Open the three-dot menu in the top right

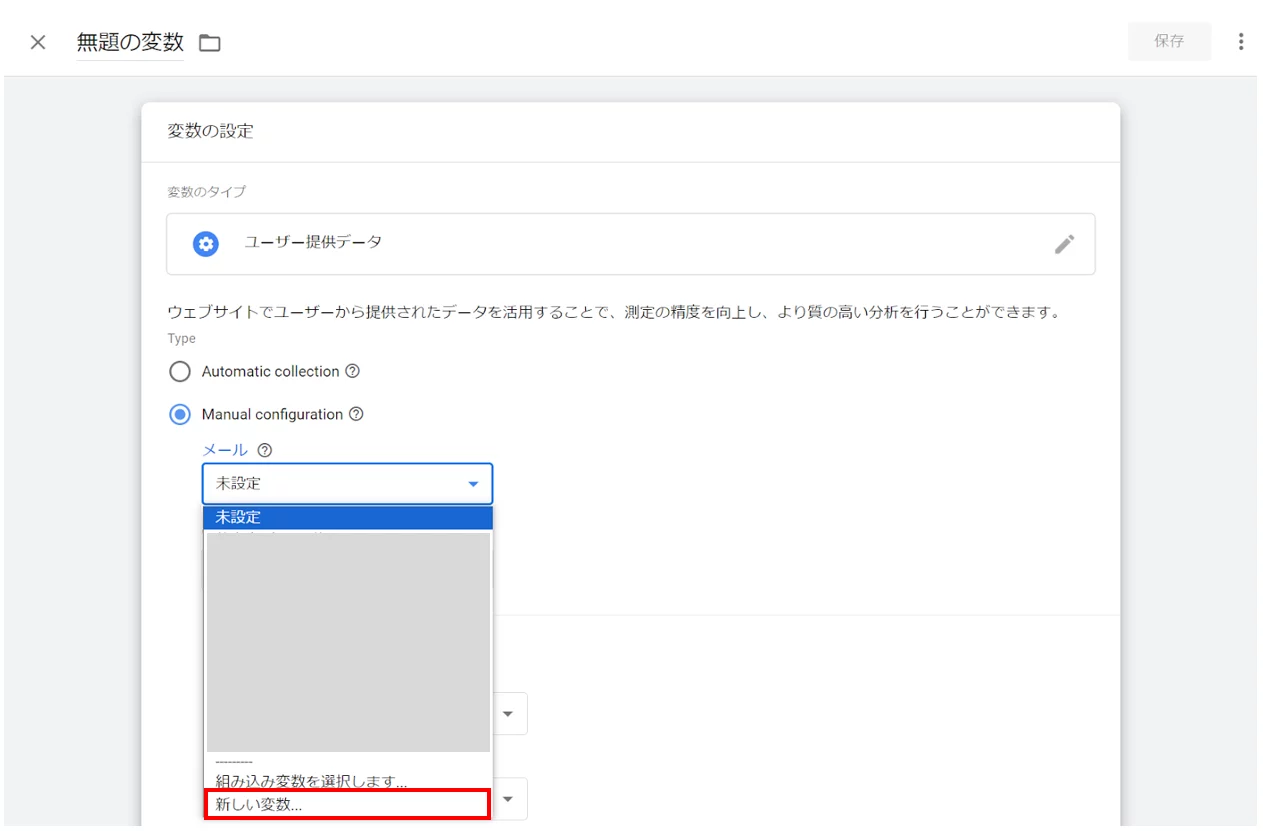[x=1241, y=41]
